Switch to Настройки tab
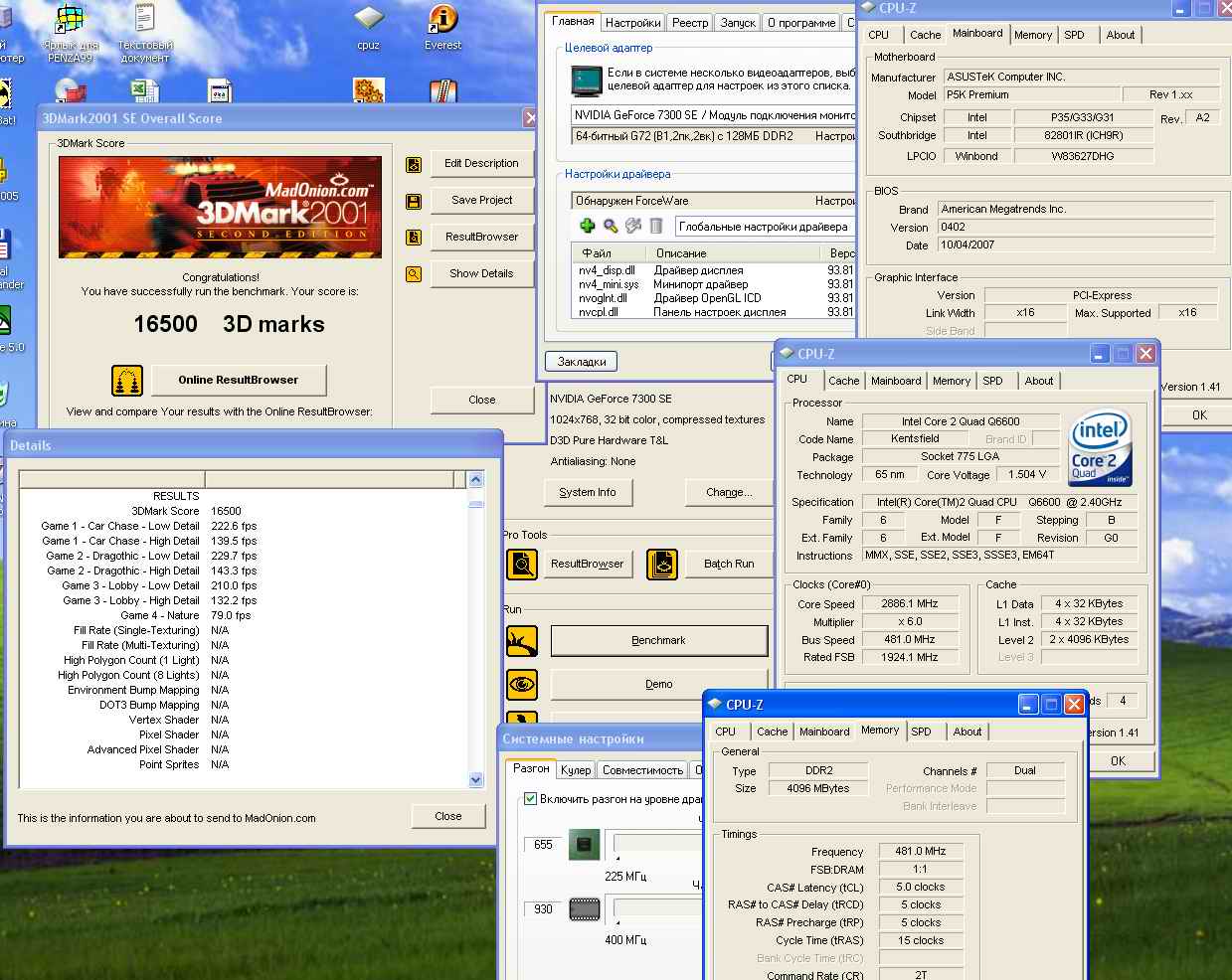Screen dimensions: 1232x980 pyautogui.click(x=632, y=23)
